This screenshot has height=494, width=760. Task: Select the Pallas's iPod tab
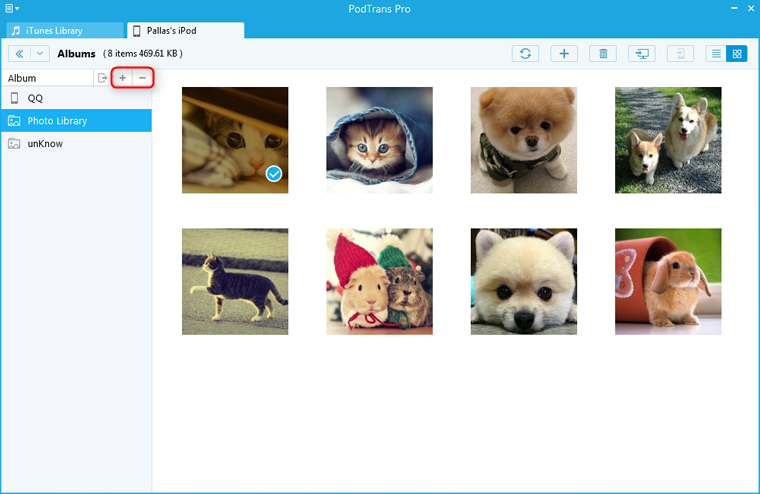(185, 31)
